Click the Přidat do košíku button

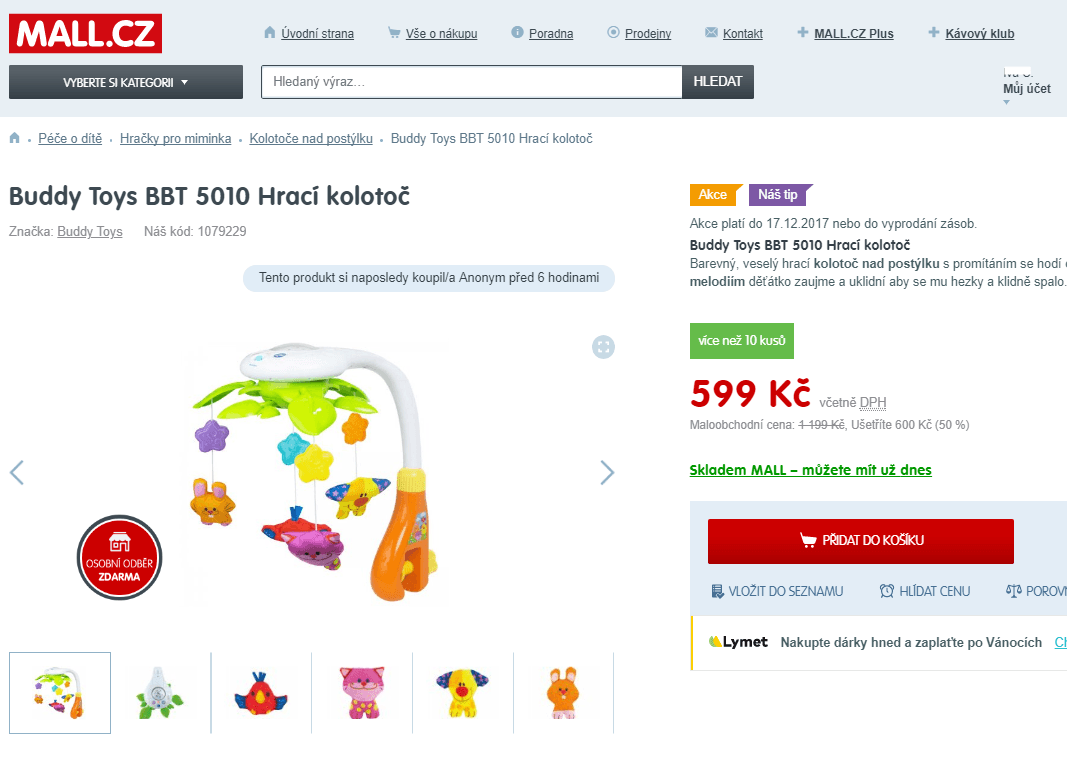tap(860, 541)
